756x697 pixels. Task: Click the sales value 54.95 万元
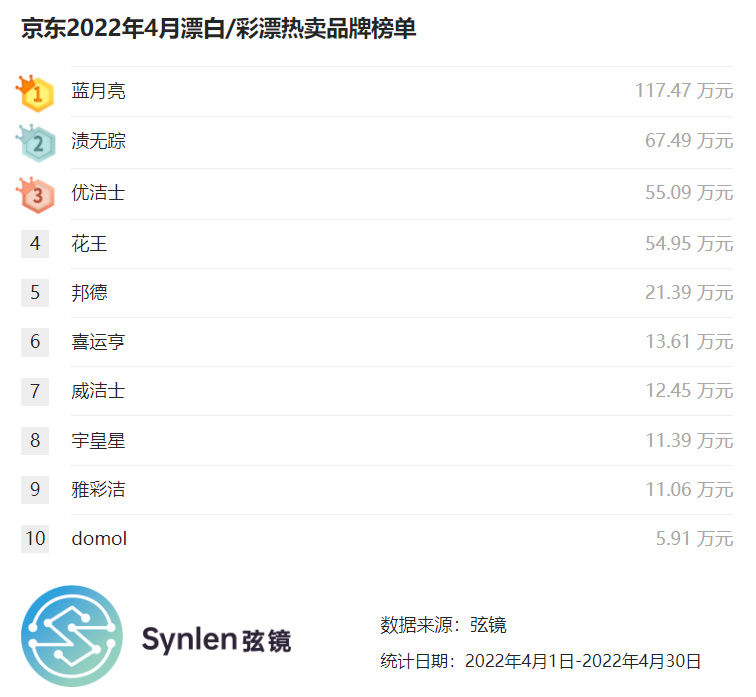pyautogui.click(x=689, y=244)
